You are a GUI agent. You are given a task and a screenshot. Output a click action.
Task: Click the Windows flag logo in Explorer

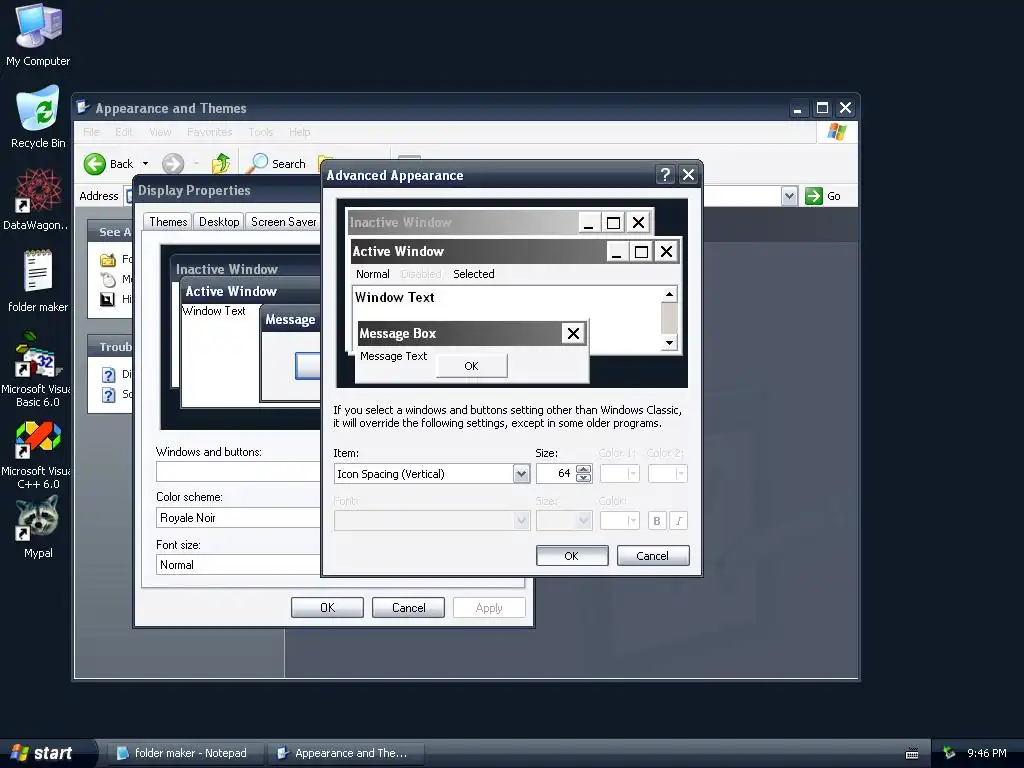pyautogui.click(x=837, y=132)
